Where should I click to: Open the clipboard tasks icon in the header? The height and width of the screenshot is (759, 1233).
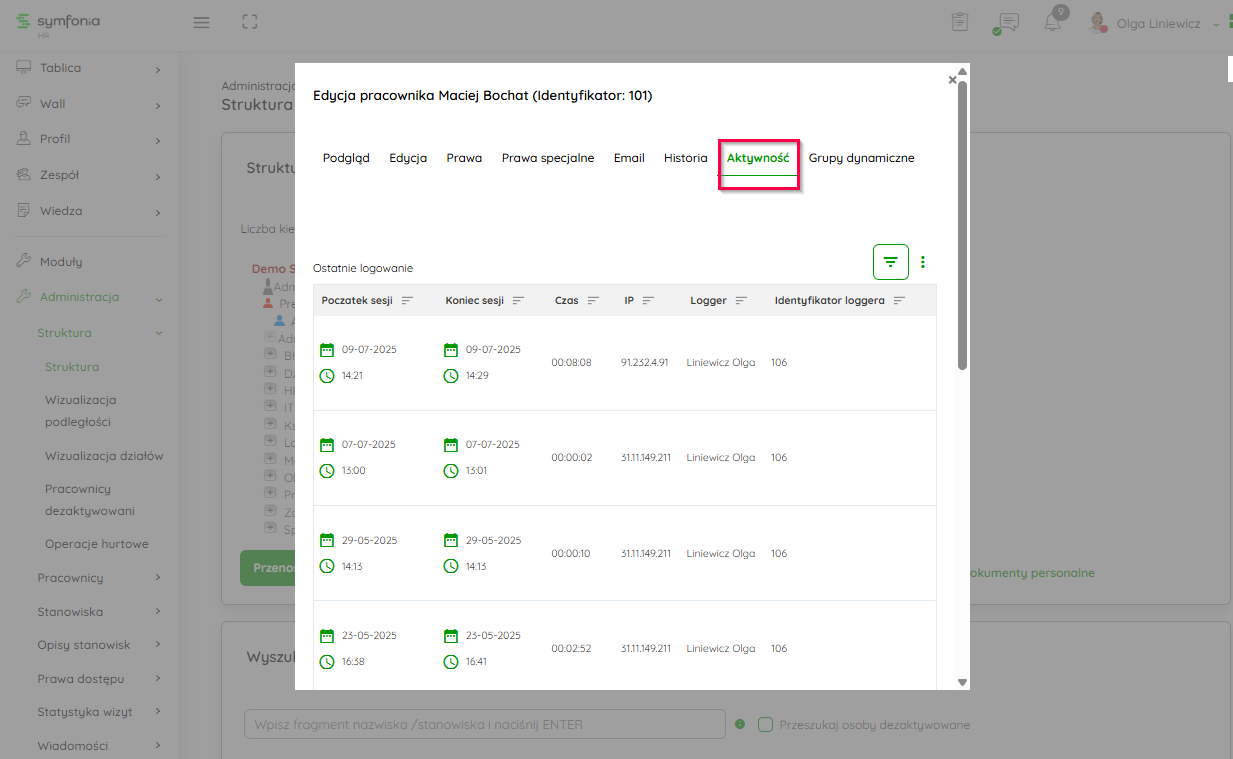click(x=960, y=22)
